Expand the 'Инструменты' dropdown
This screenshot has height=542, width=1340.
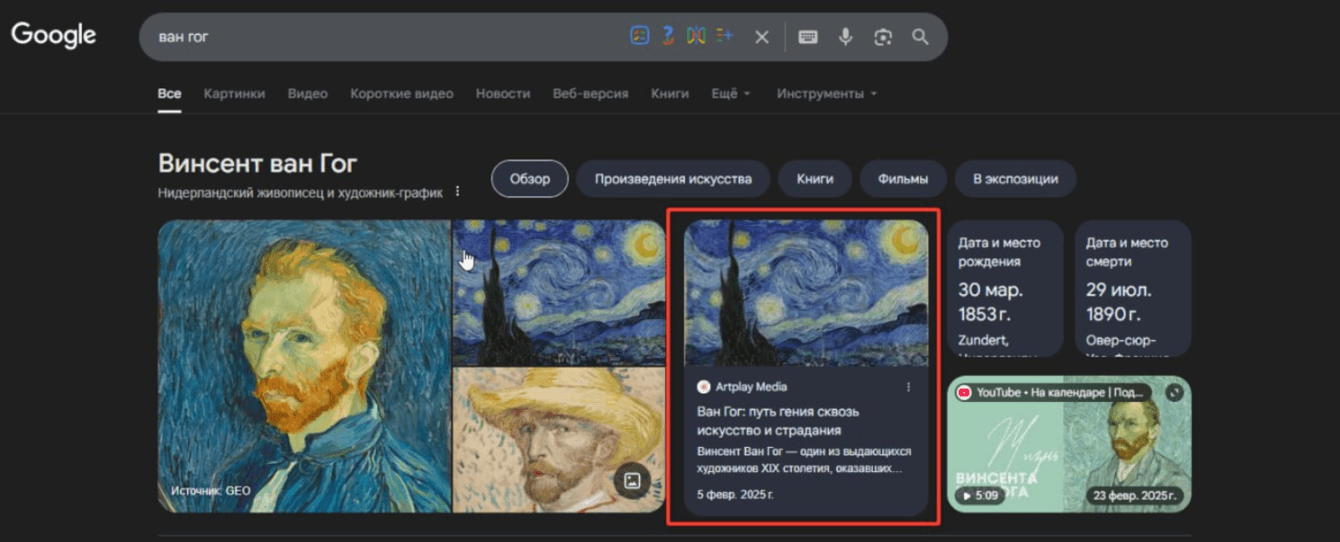point(827,94)
